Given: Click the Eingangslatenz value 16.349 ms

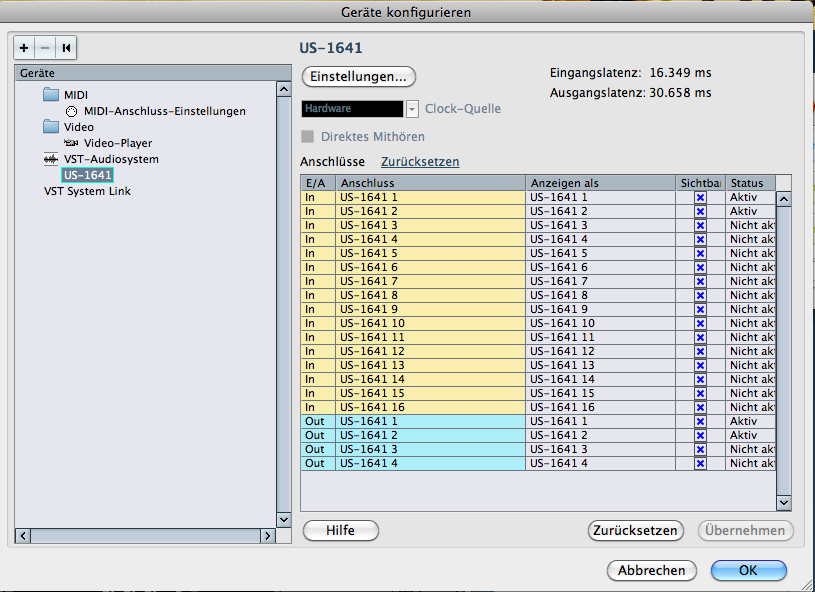Looking at the screenshot, I should tap(680, 73).
